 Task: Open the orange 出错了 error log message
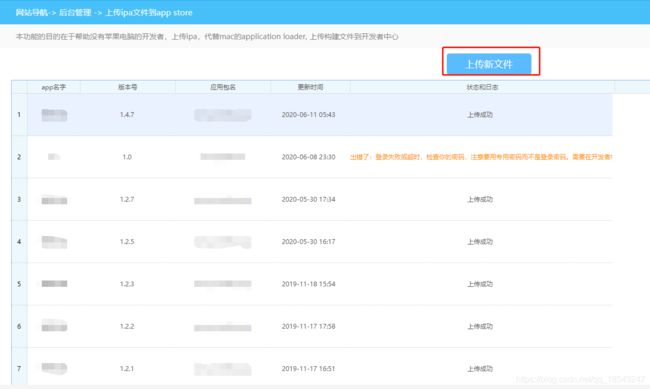[x=481, y=157]
